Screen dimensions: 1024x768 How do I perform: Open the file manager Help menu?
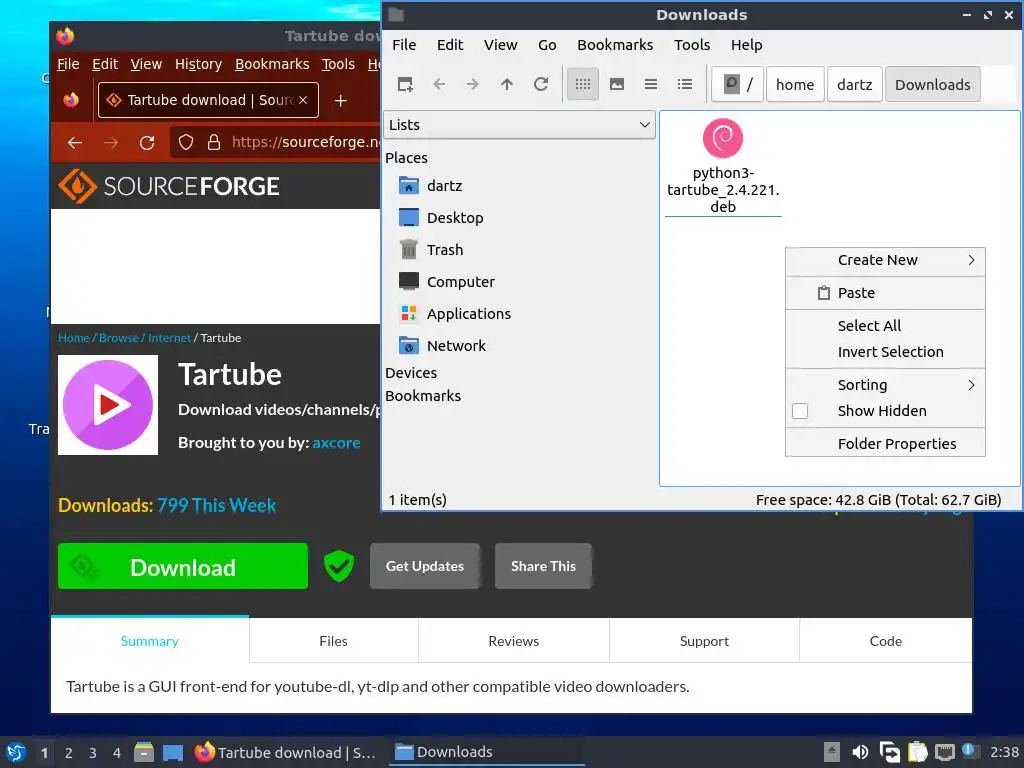click(x=746, y=44)
